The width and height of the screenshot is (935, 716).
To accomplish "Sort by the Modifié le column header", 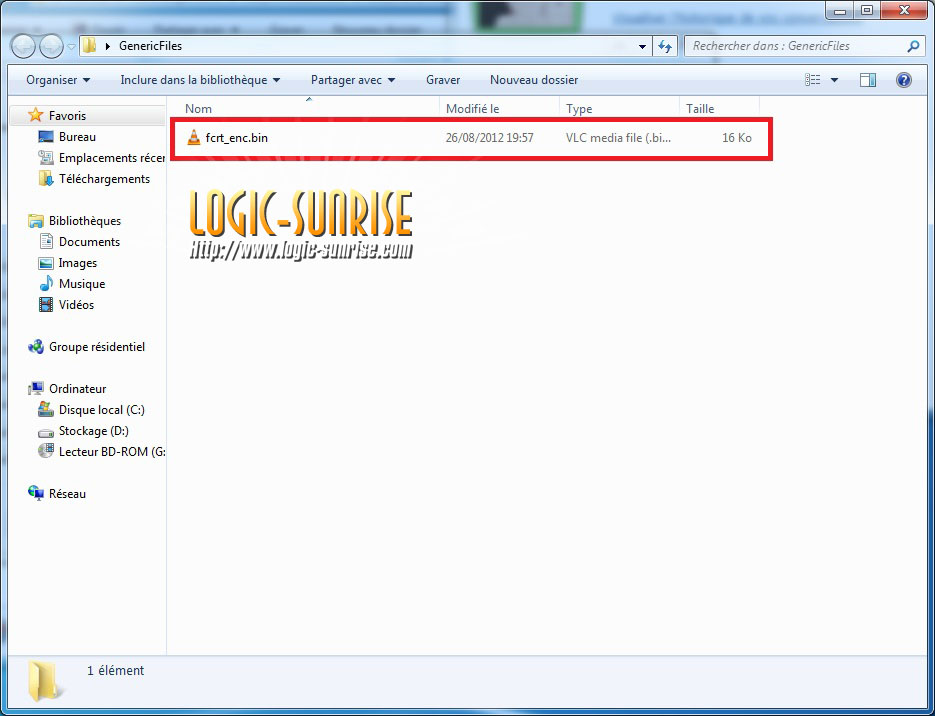I will click(x=500, y=109).
